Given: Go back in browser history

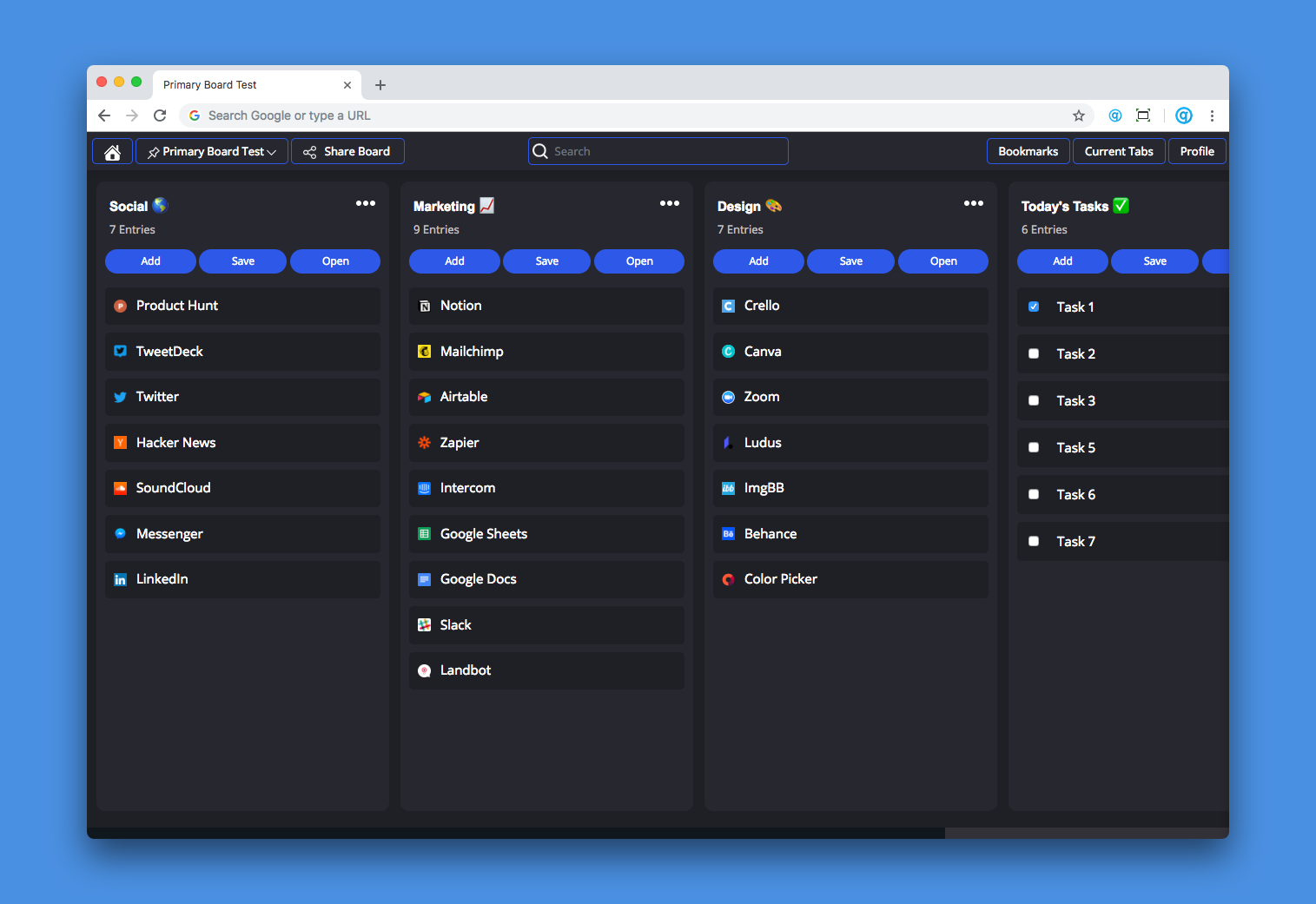Looking at the screenshot, I should click(x=104, y=115).
